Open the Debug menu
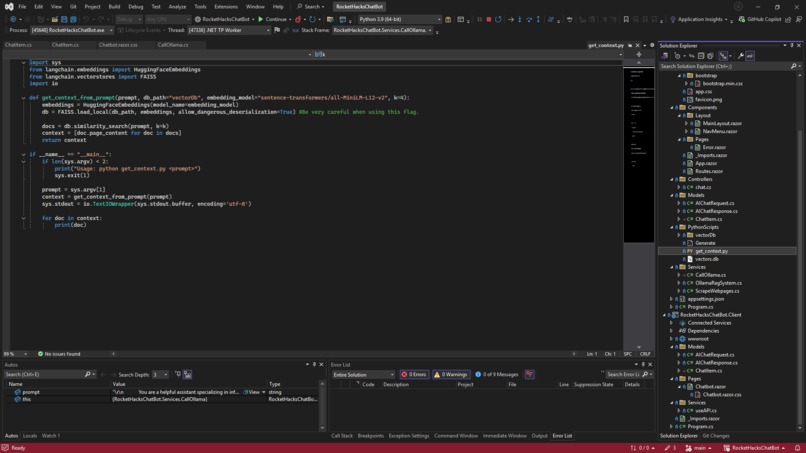Image resolution: width=806 pixels, height=453 pixels. click(136, 7)
